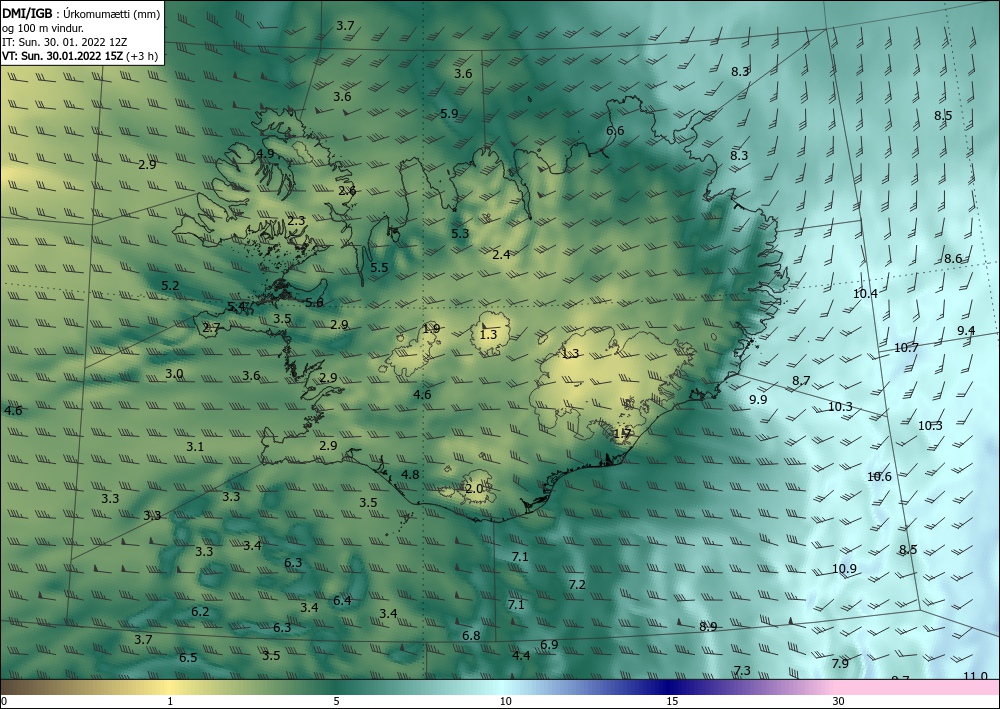The width and height of the screenshot is (1000, 709).
Task: Click the map value 5.6
Action: pos(314,303)
